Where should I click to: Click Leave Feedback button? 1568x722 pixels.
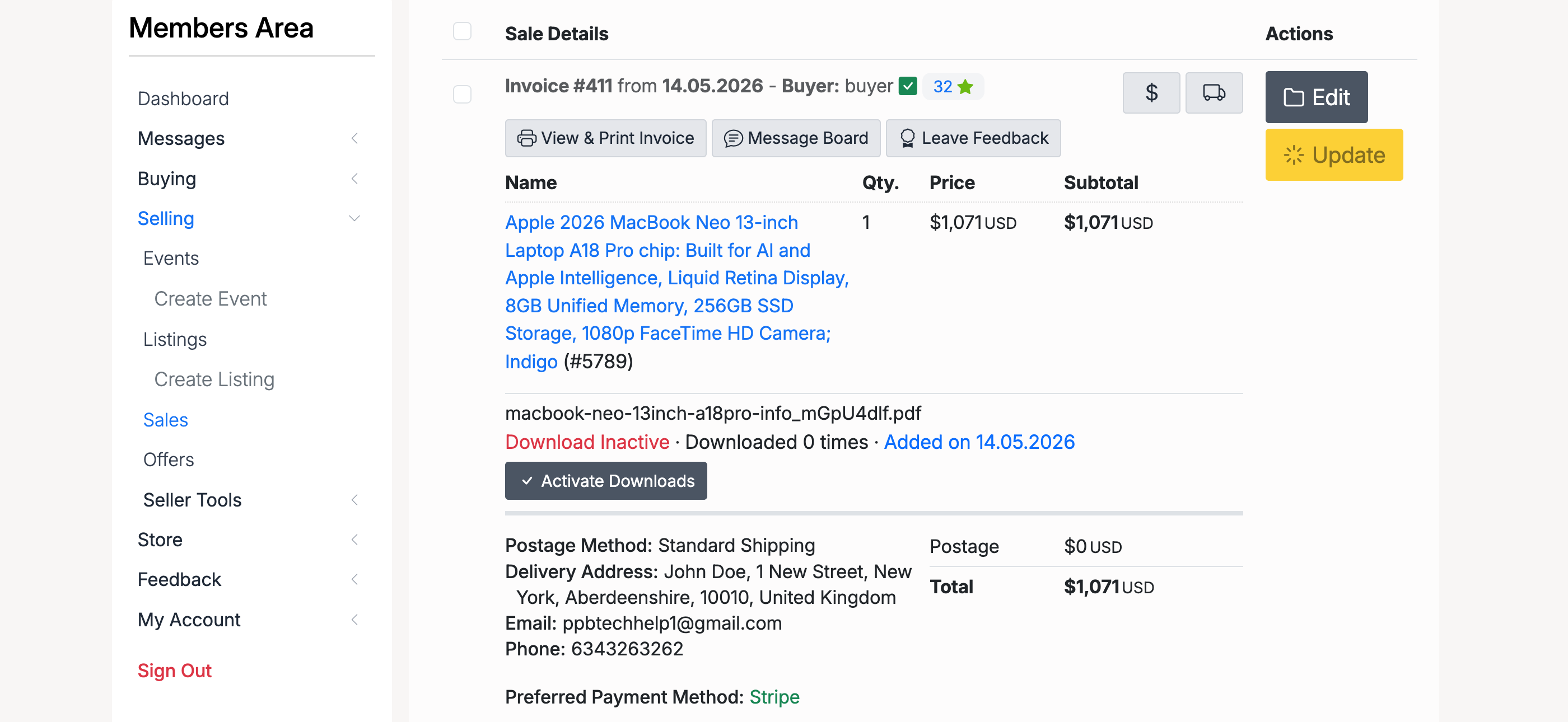click(973, 138)
